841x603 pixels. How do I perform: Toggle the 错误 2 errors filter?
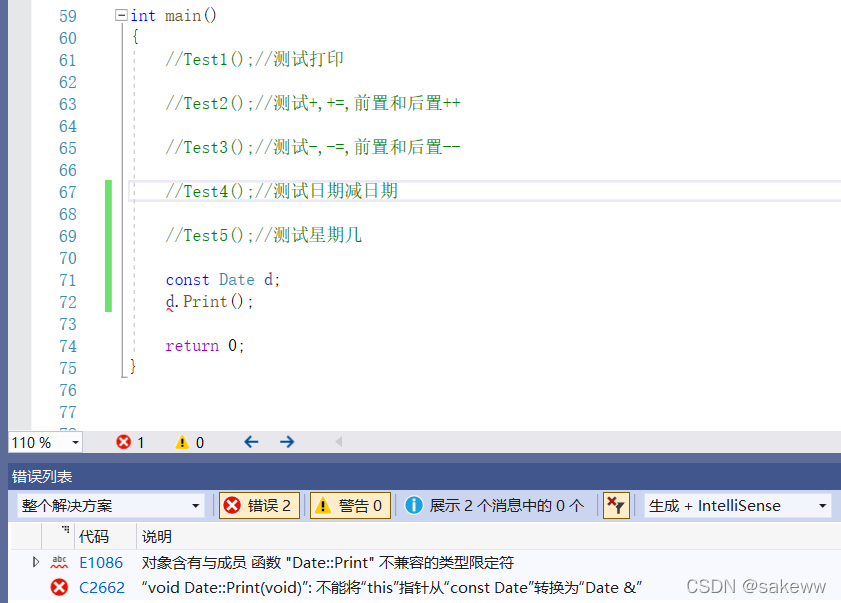pyautogui.click(x=258, y=505)
